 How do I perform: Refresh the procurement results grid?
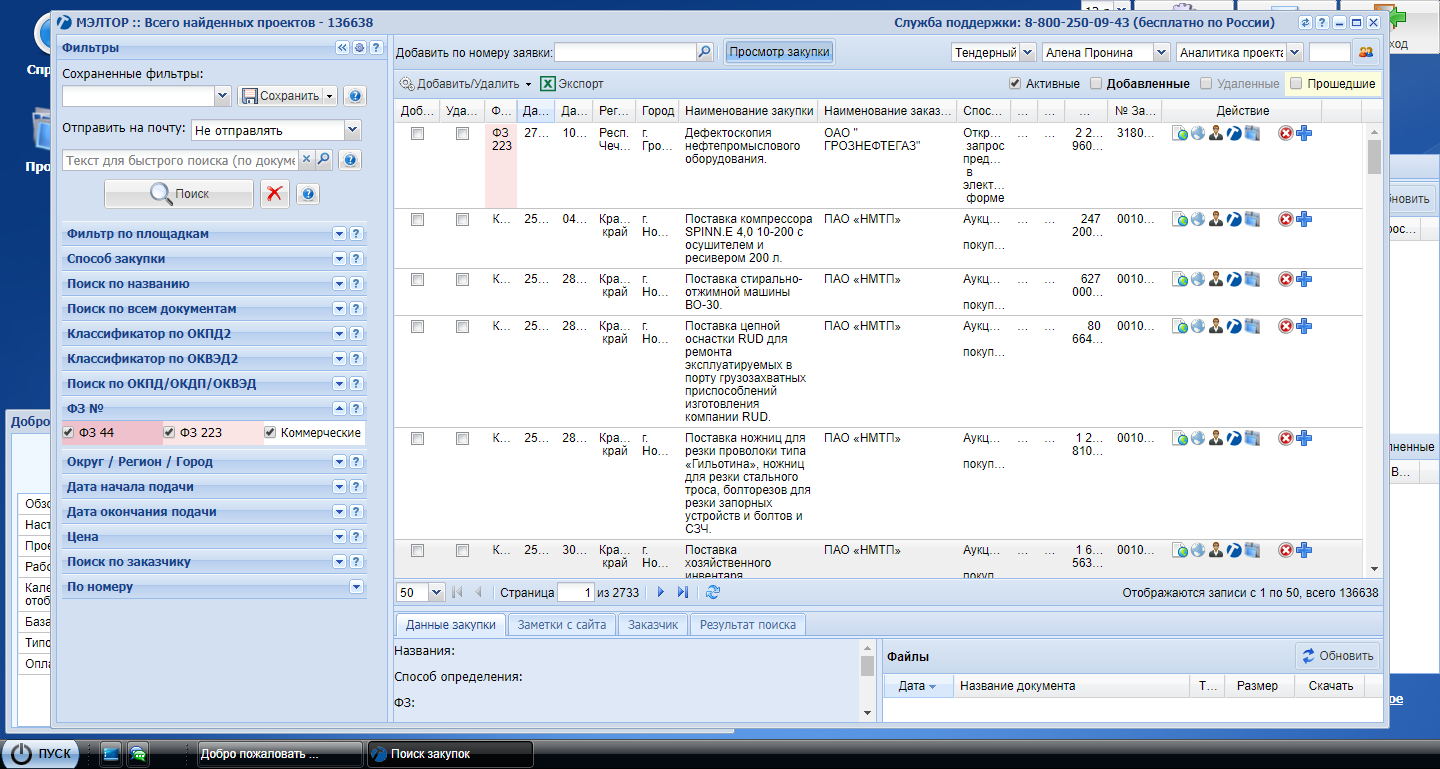pyautogui.click(x=712, y=592)
